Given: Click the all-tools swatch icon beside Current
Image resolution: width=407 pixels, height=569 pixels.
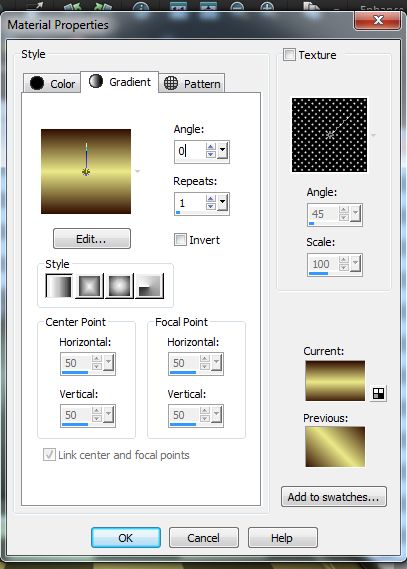Looking at the screenshot, I should tap(378, 393).
